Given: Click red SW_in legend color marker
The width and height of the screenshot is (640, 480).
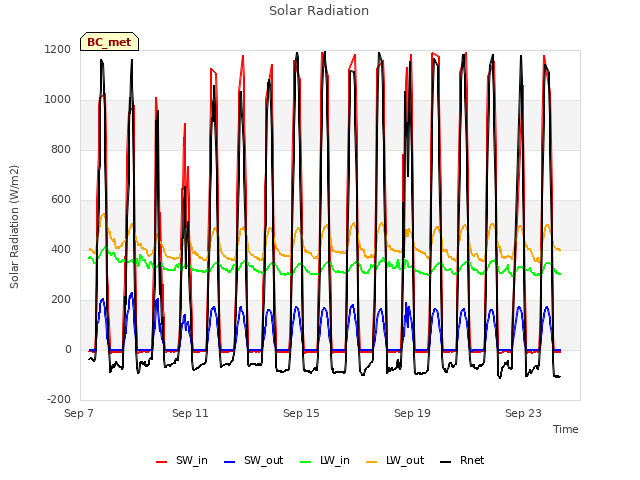Looking at the screenshot, I should (162, 462).
